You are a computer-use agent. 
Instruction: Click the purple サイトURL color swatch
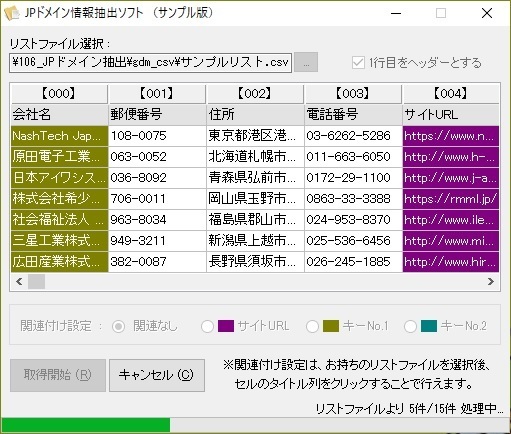tap(226, 326)
